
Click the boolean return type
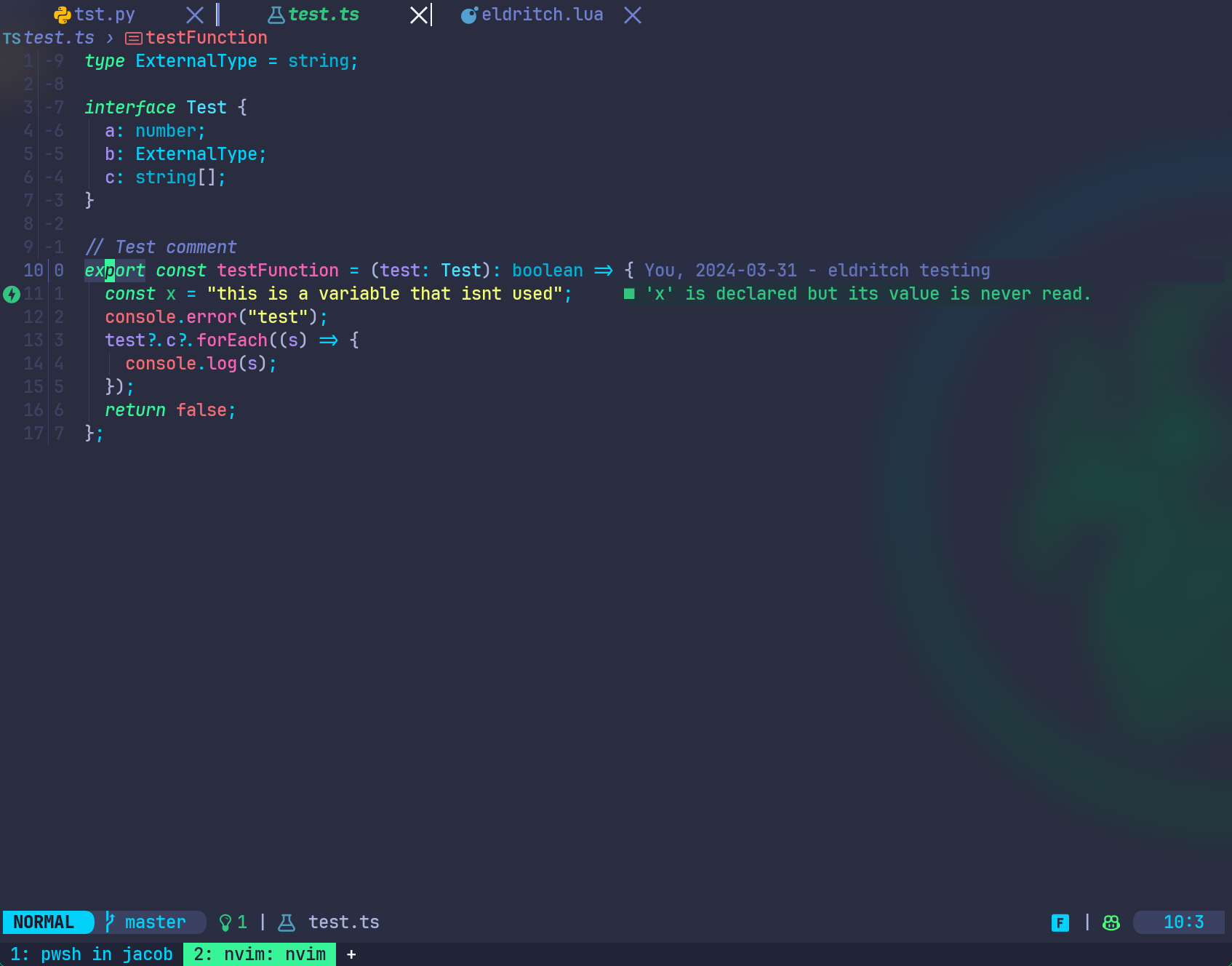(x=548, y=271)
